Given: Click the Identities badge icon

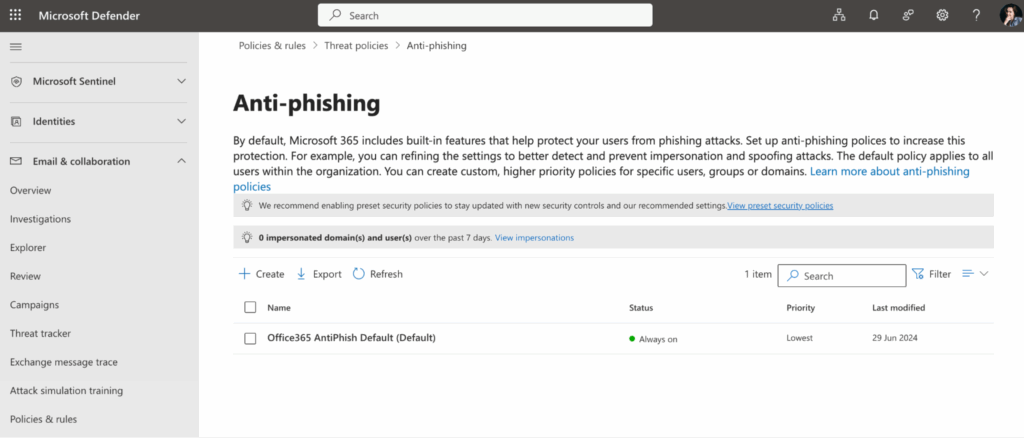Looking at the screenshot, I should point(17,121).
